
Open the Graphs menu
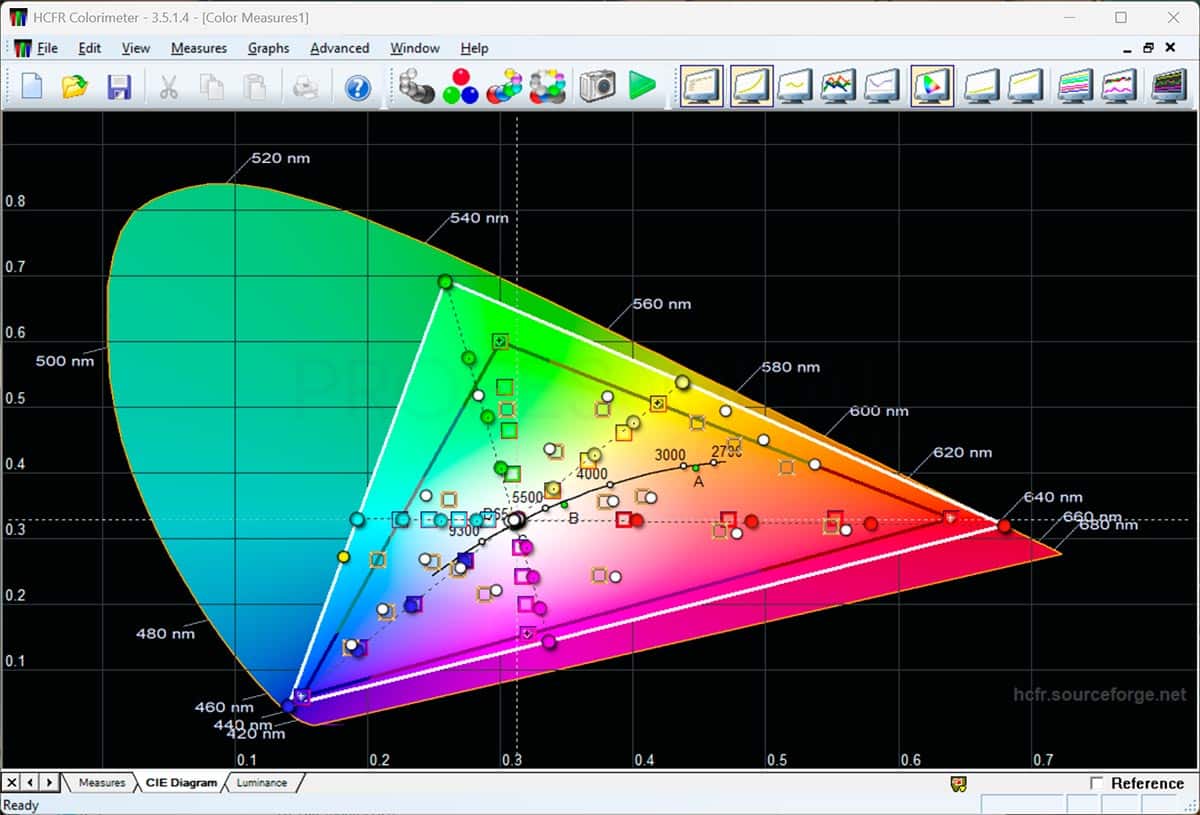click(268, 48)
